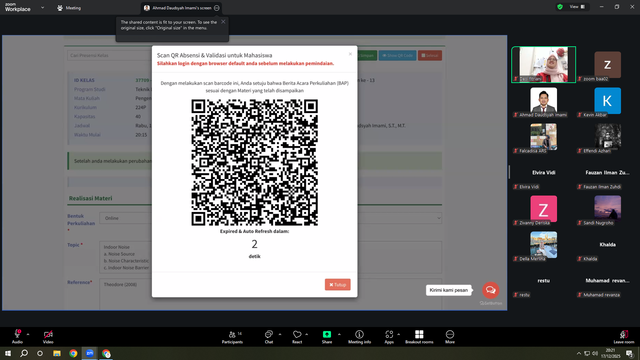Select Falcadisa ARS participant tile
Image resolution: width=640 pixels, height=360 pixels.
543,137
